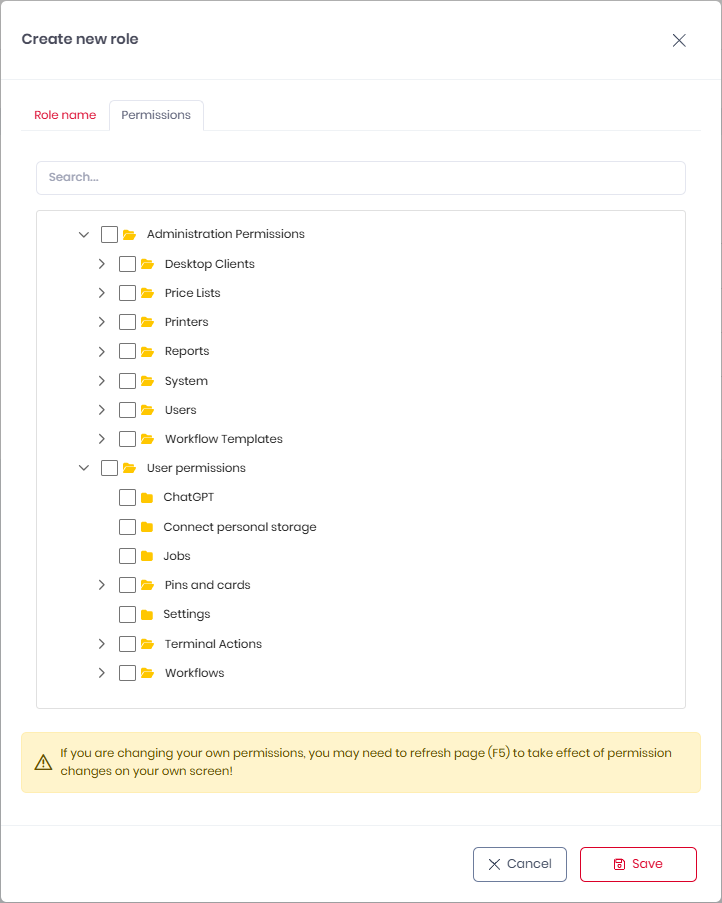Click the permissions Search field
The height and width of the screenshot is (903, 722).
pyautogui.click(x=360, y=177)
